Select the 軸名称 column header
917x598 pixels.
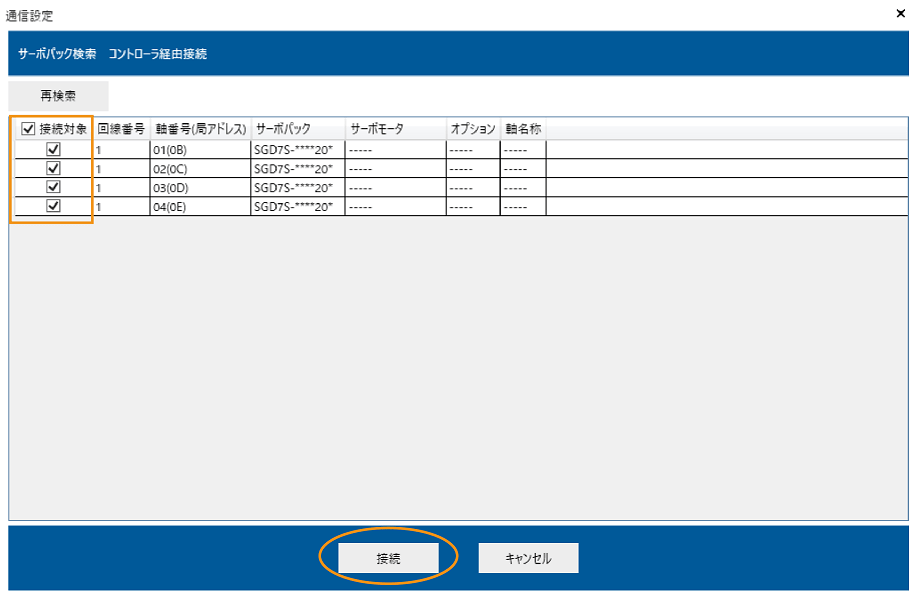coord(521,128)
